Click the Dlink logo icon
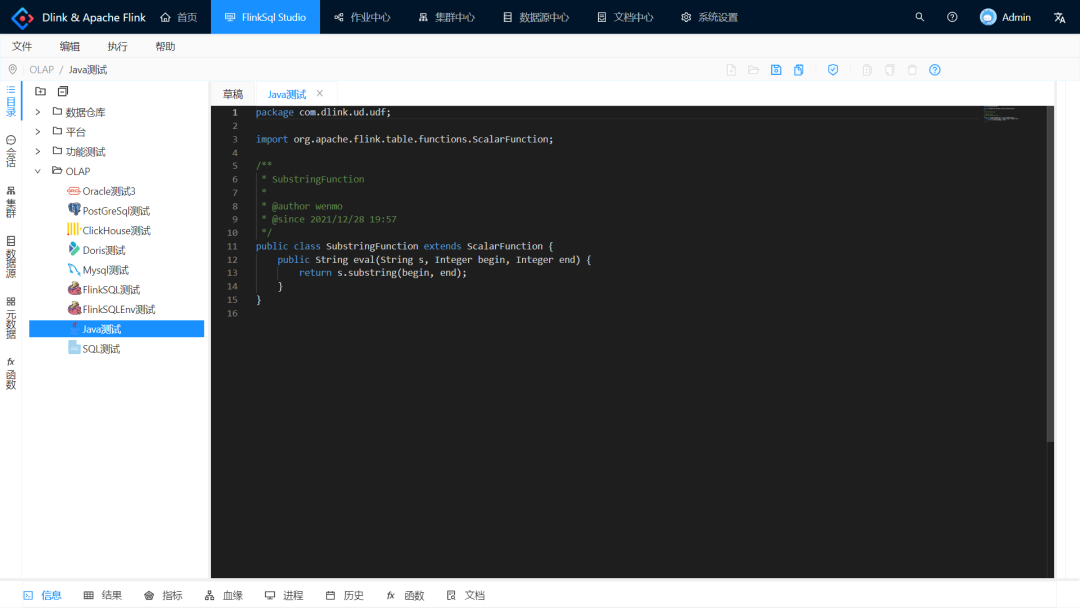 [22, 17]
